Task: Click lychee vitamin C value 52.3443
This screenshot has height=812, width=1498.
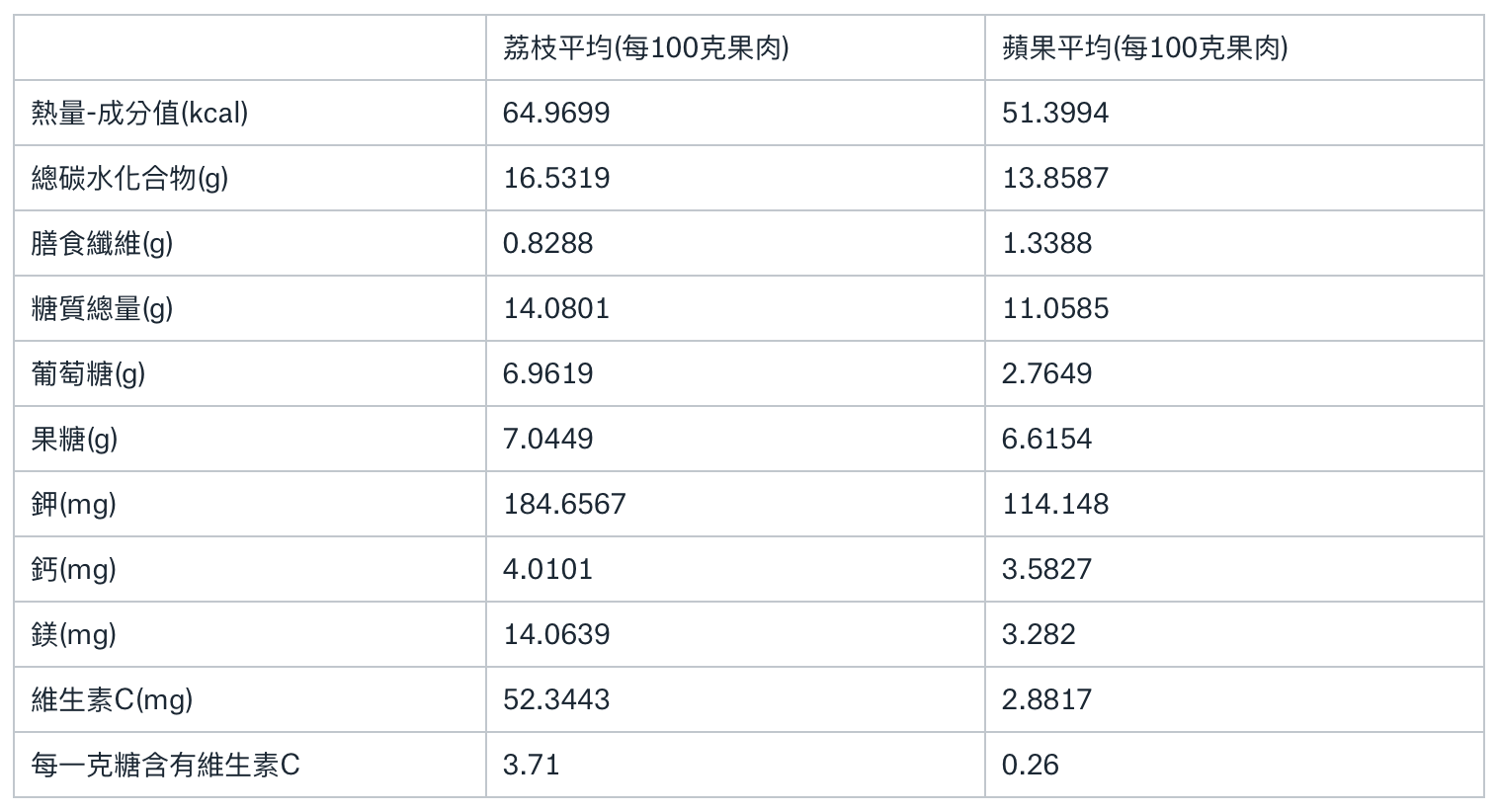Action: (556, 699)
